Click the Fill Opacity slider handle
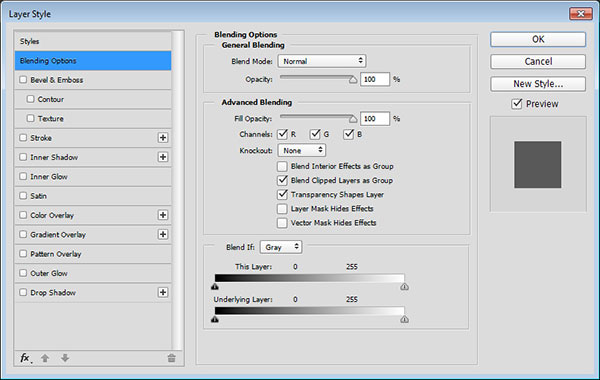 pos(353,119)
